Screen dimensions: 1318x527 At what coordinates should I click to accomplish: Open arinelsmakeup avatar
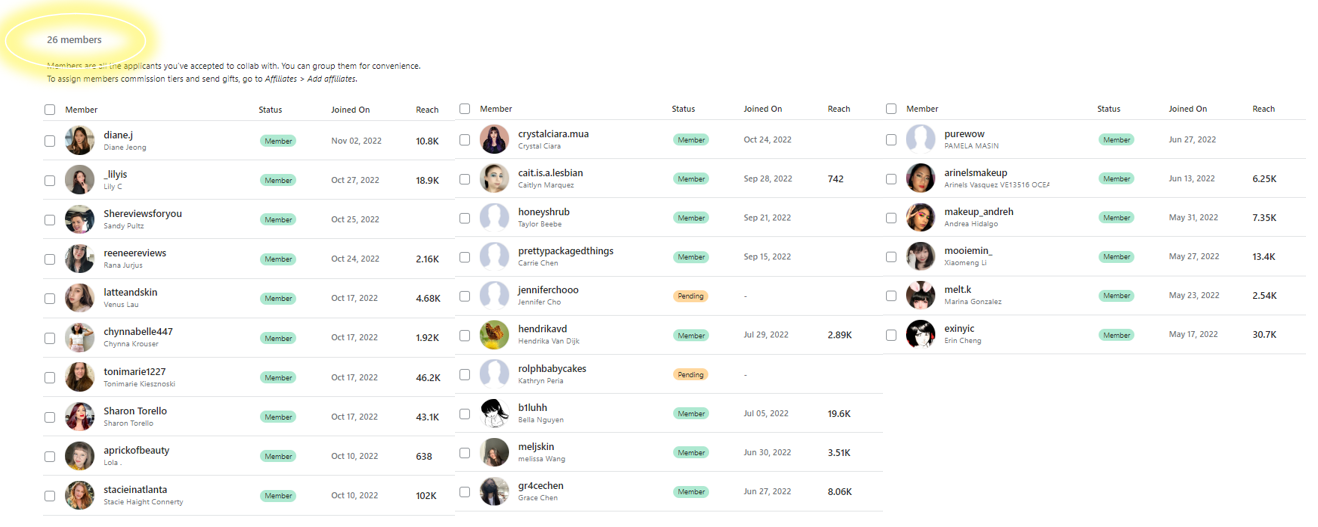(920, 178)
